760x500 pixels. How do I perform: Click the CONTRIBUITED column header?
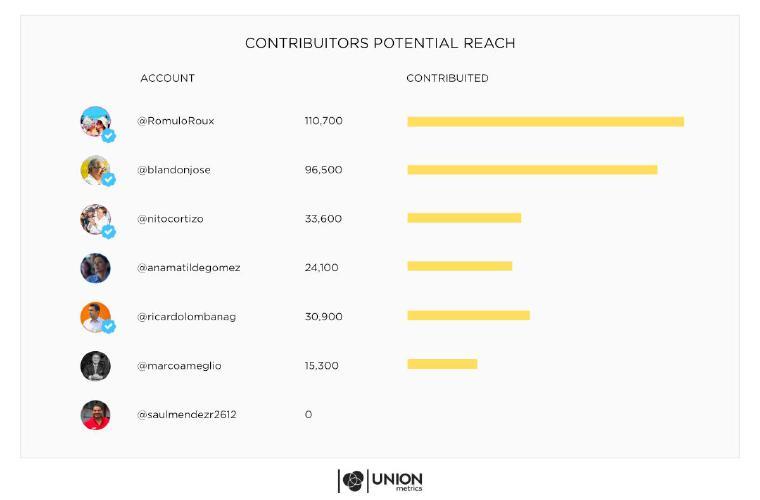447,78
